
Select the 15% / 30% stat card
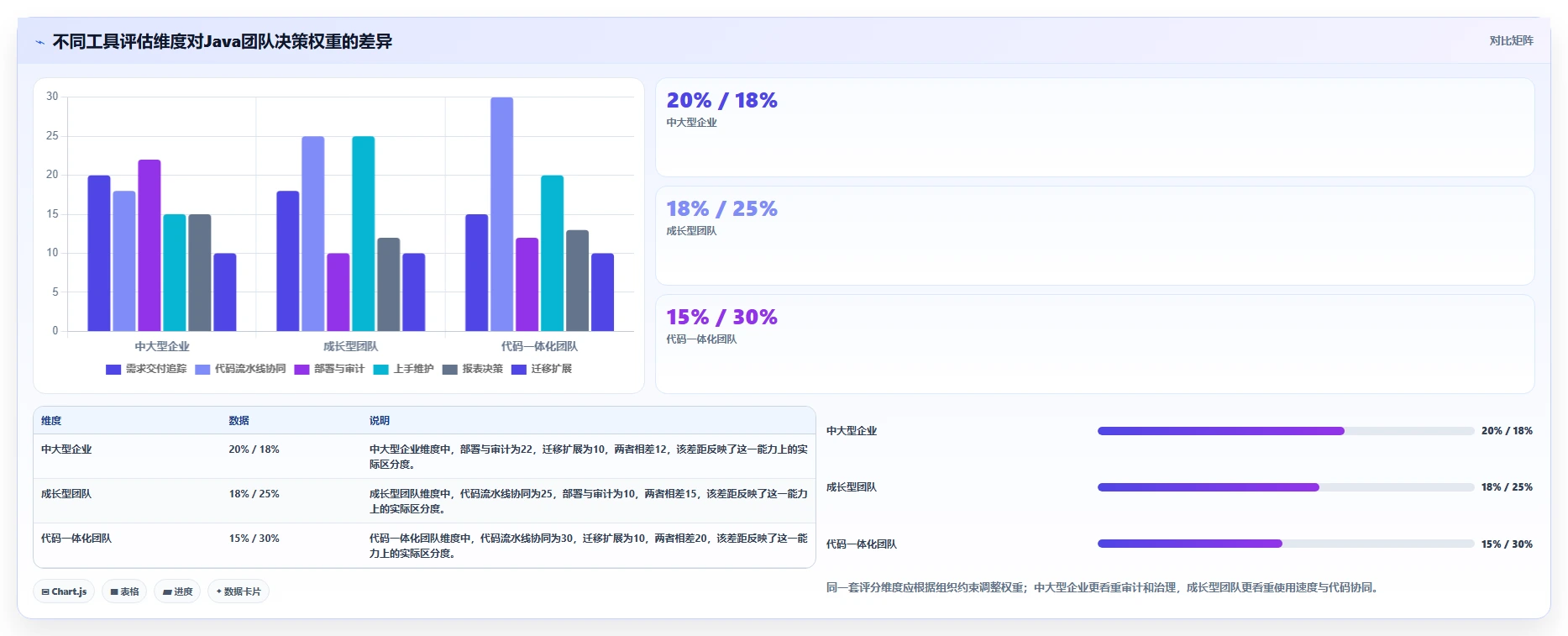(1095, 344)
